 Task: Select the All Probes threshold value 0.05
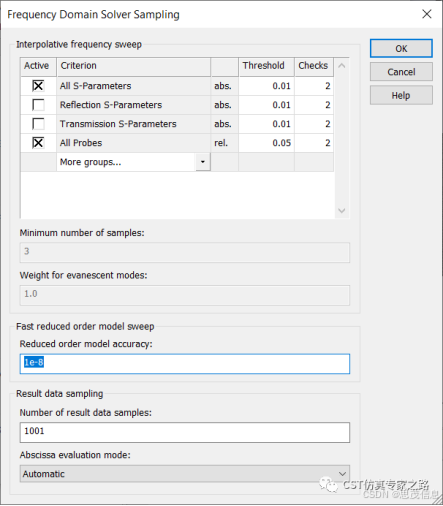click(281, 143)
